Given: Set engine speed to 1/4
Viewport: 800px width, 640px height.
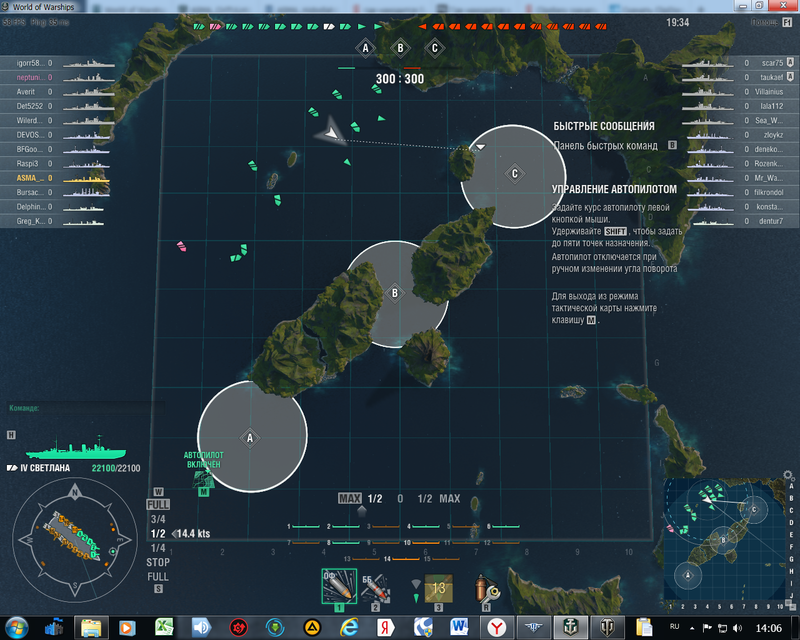Looking at the screenshot, I should [158, 548].
